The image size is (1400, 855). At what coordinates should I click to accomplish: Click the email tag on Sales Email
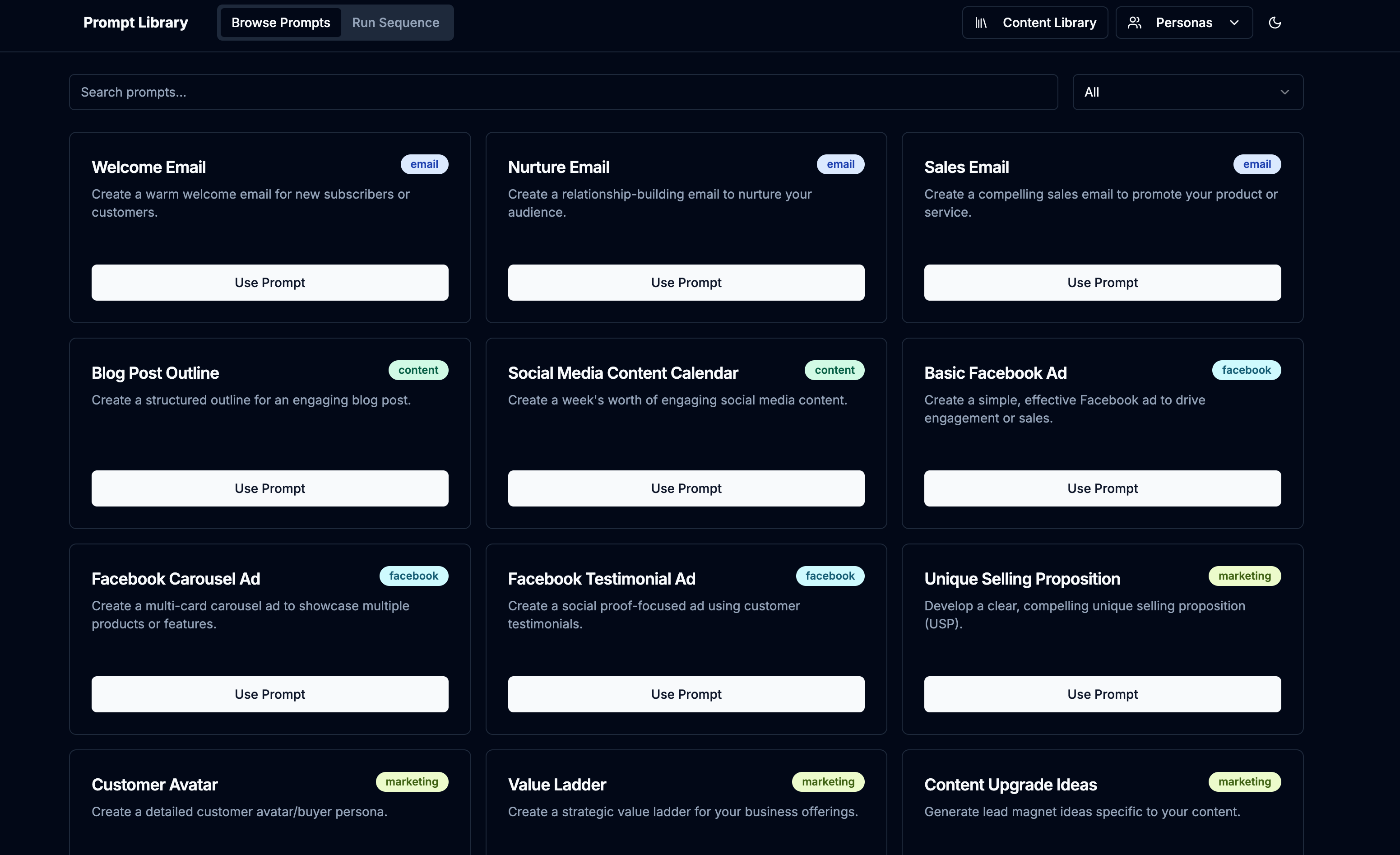[1257, 164]
